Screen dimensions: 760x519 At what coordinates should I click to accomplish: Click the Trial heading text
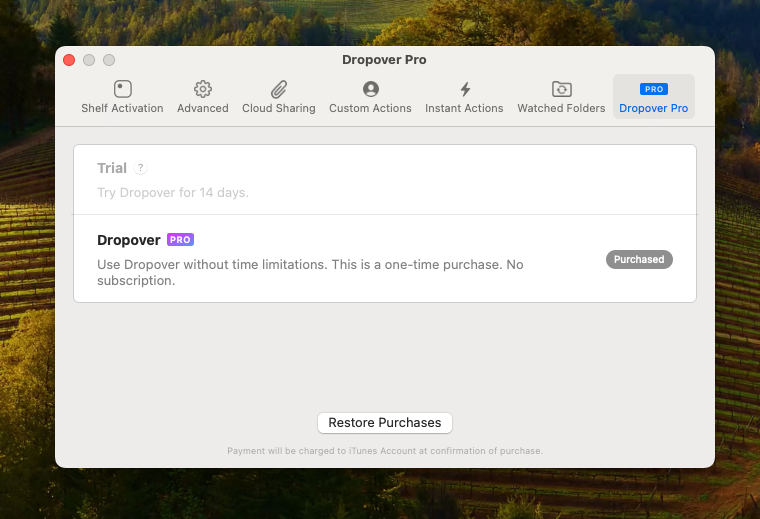pyautogui.click(x=112, y=169)
